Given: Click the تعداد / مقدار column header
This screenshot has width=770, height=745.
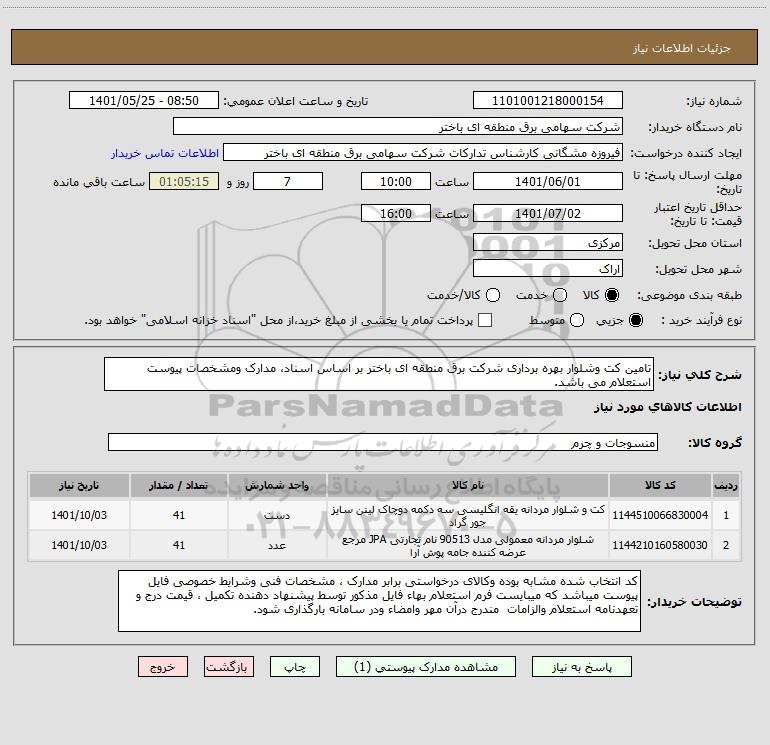Looking at the screenshot, I should 178,486.
